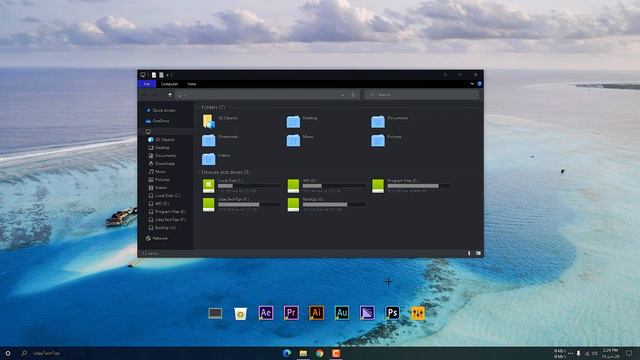Open the address bar history dropdown
This screenshot has height=360, width=640.
point(342,95)
